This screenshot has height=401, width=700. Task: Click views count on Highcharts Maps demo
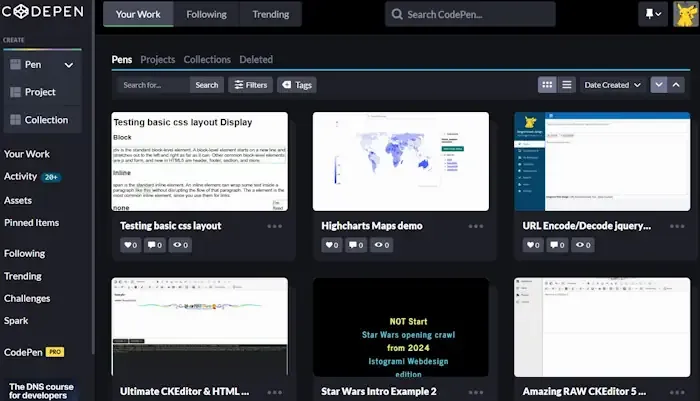382,245
